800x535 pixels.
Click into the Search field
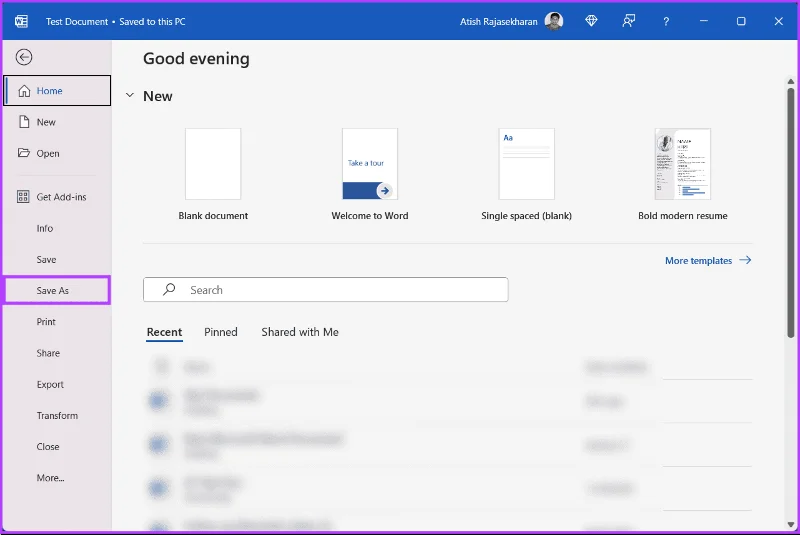click(x=326, y=290)
